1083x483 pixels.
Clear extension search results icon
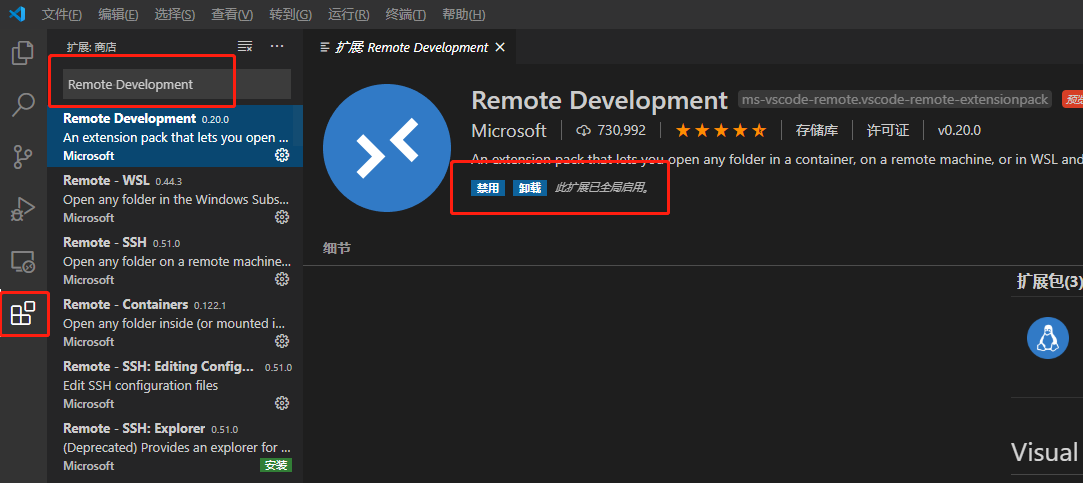(245, 46)
